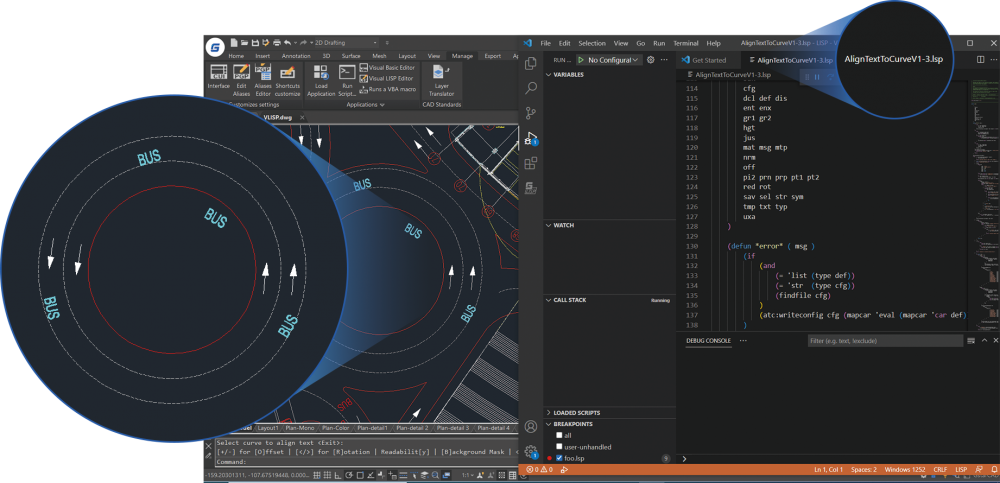
Task: Uncheck the foo.lsp breakpoint checkbox
Action: coord(559,458)
